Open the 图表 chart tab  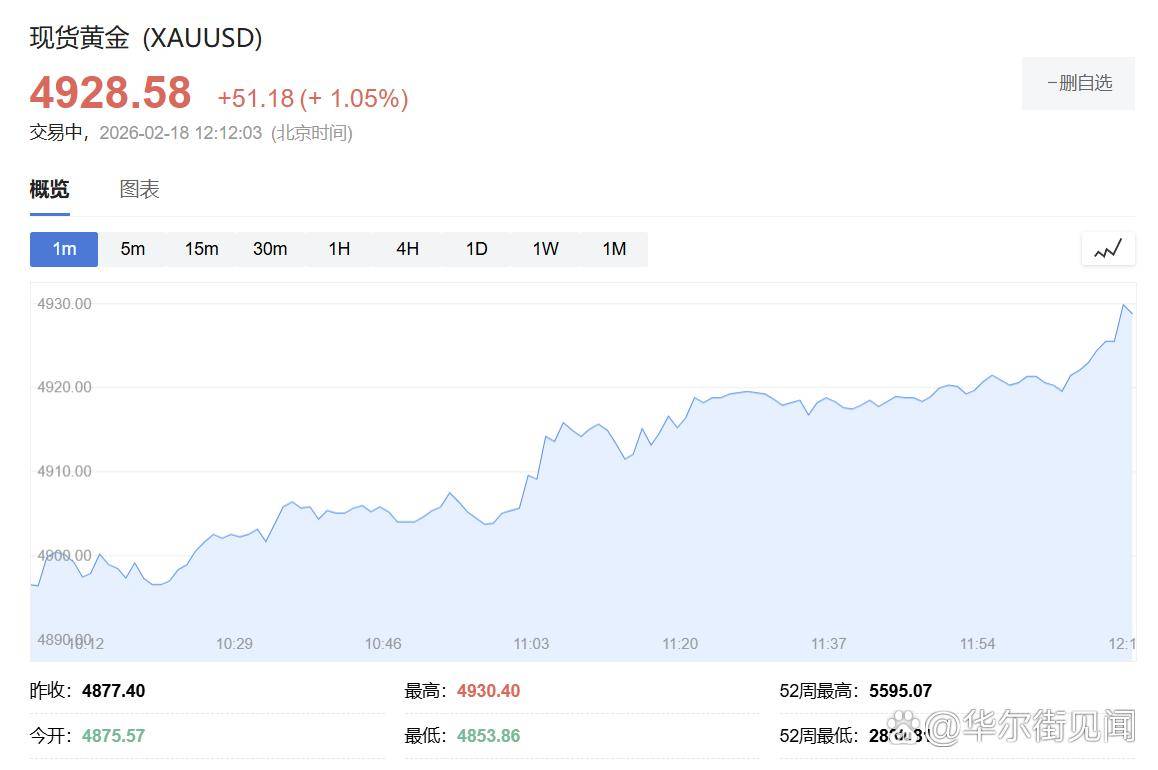(x=140, y=189)
